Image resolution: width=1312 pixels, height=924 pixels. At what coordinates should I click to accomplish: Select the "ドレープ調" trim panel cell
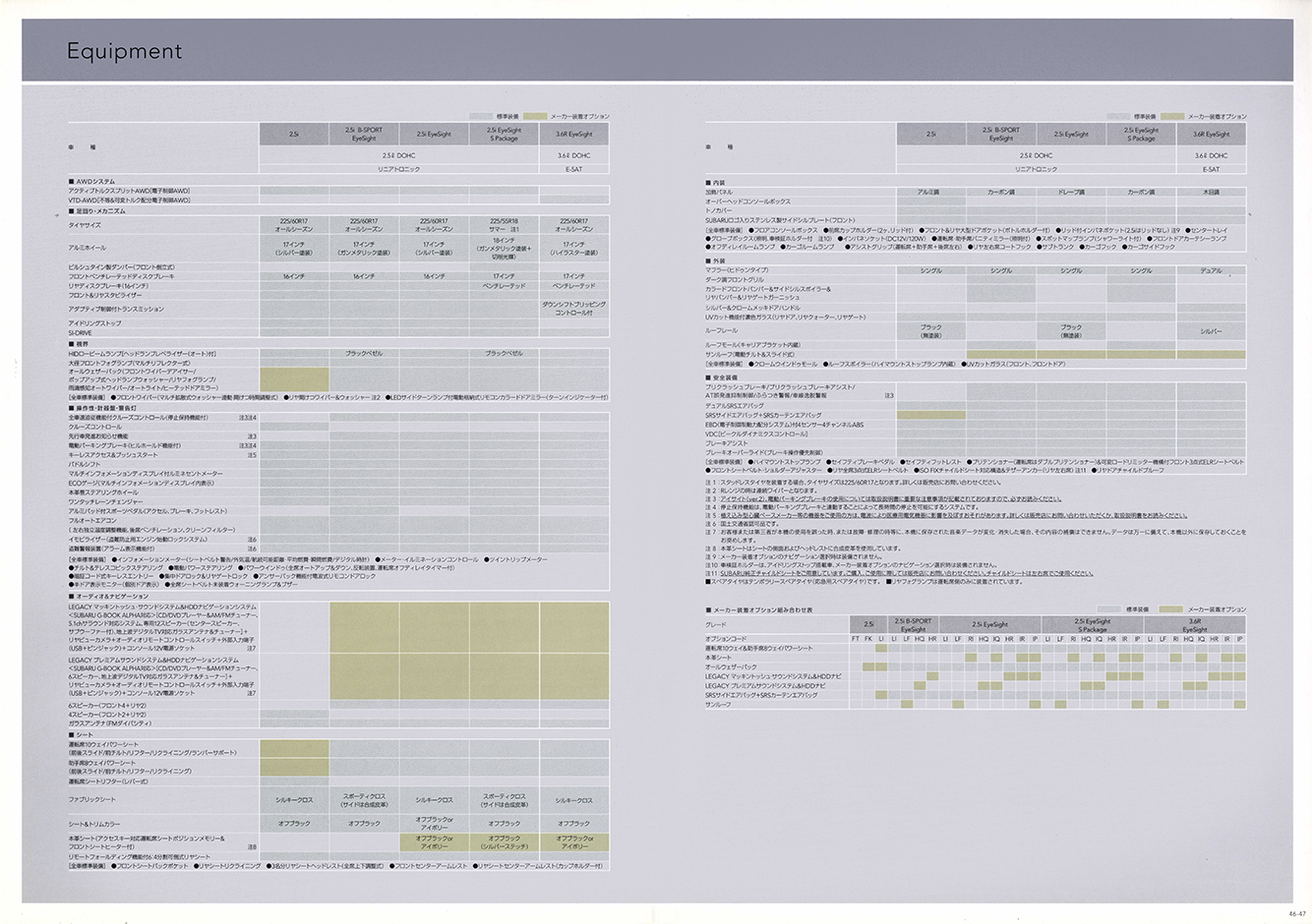coord(1070,193)
